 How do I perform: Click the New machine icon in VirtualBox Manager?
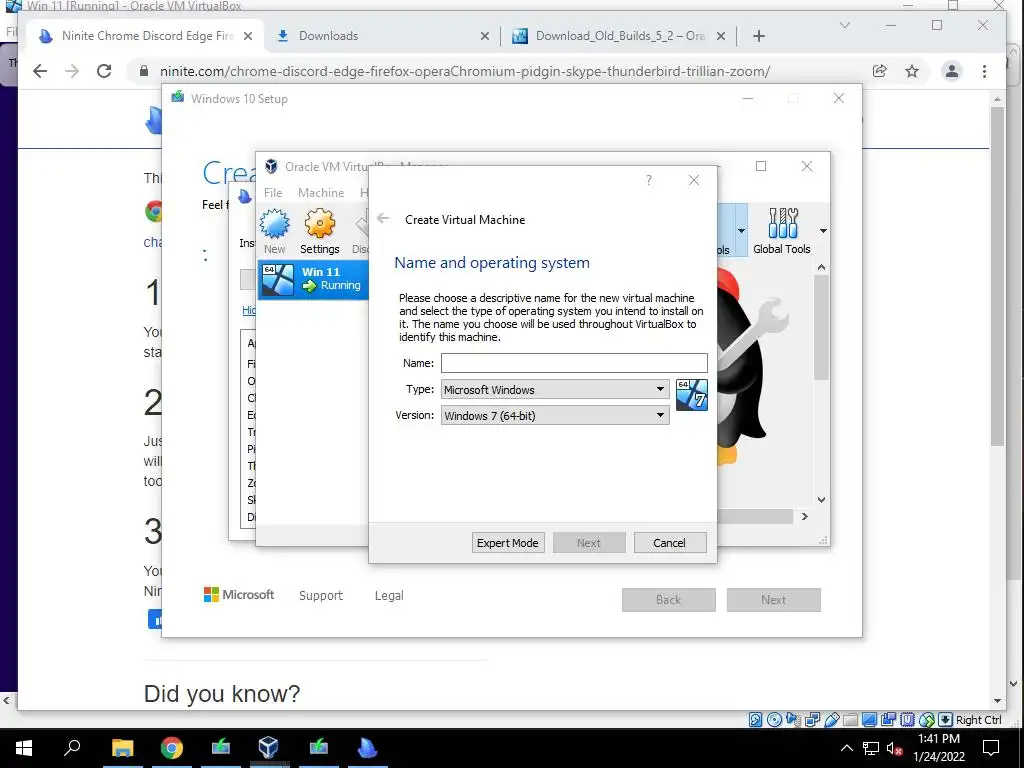tap(274, 231)
